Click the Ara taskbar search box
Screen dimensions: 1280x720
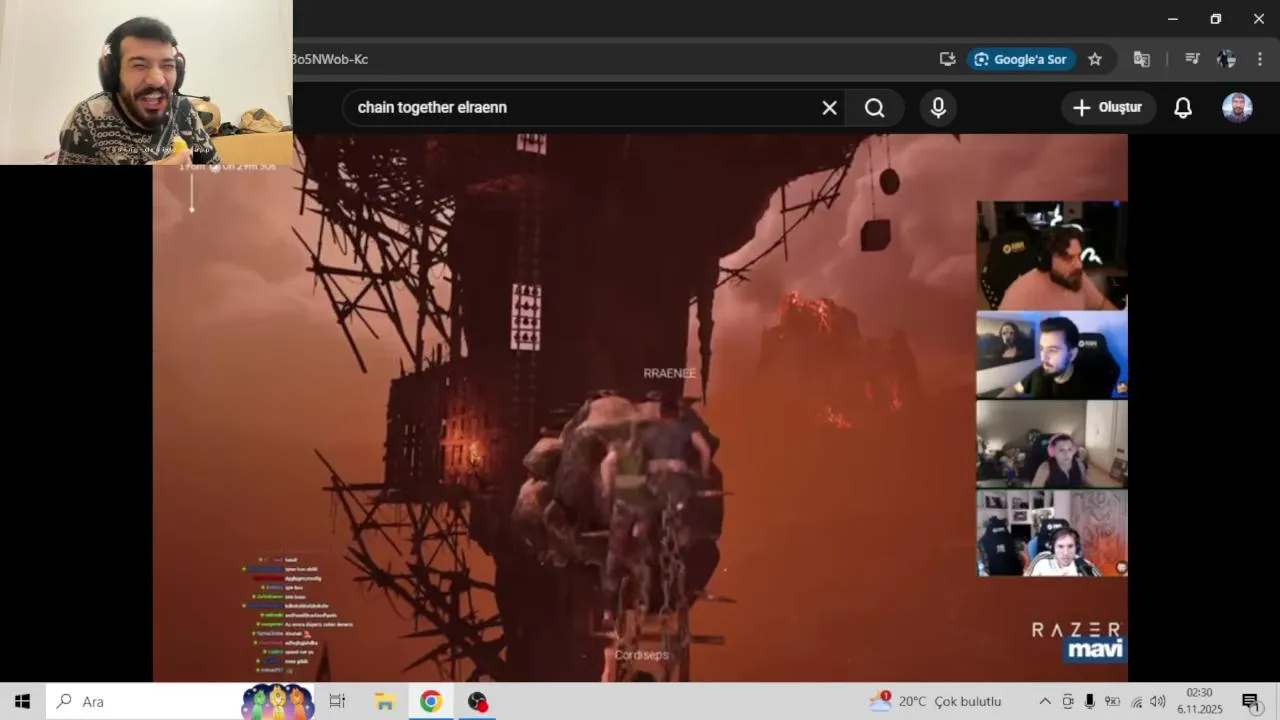(181, 701)
